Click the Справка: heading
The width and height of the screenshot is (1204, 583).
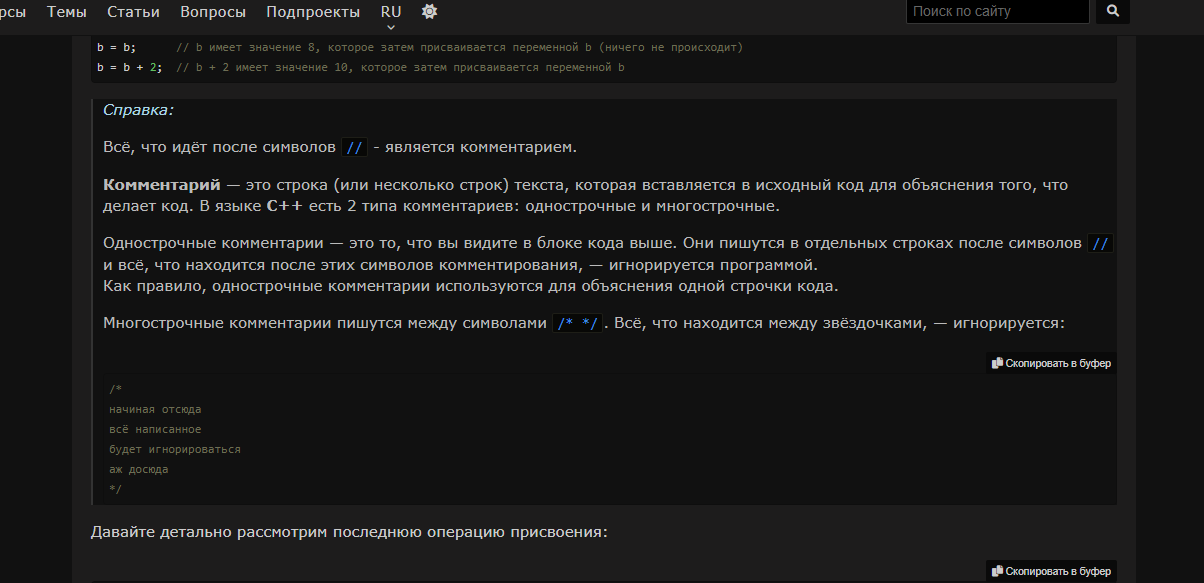tap(138, 110)
